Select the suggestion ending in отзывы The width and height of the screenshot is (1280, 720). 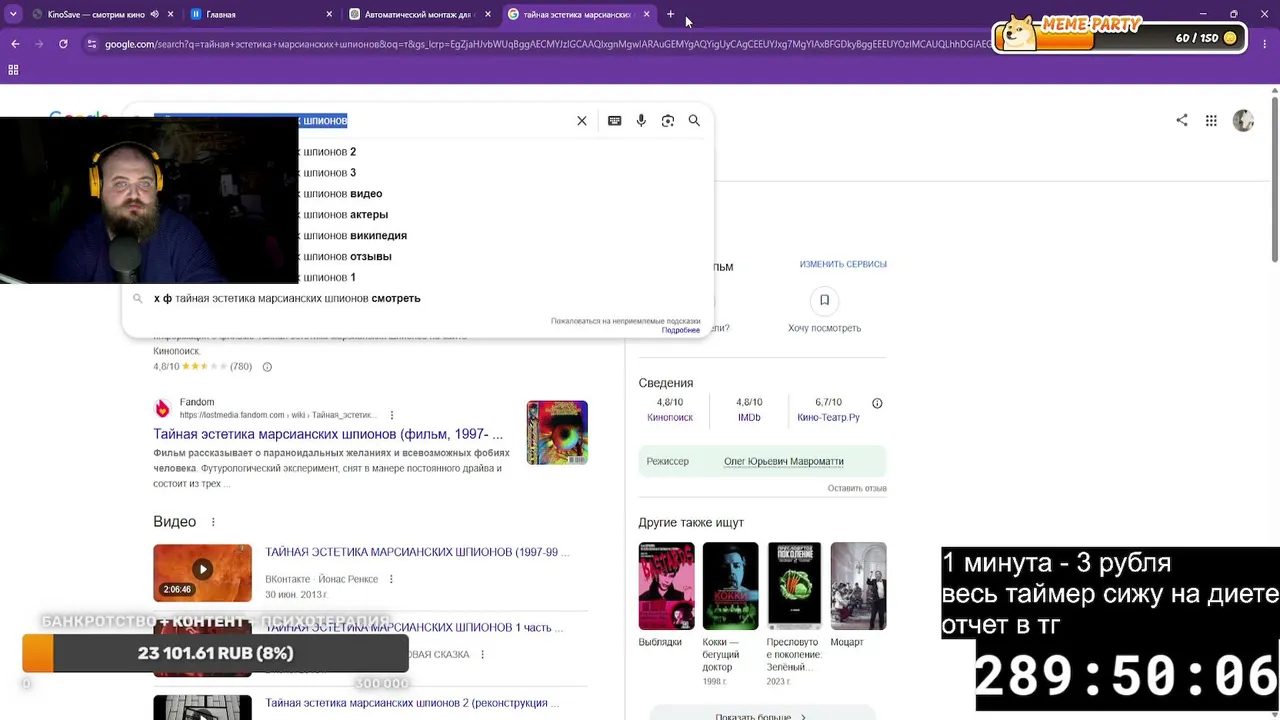tap(418, 257)
